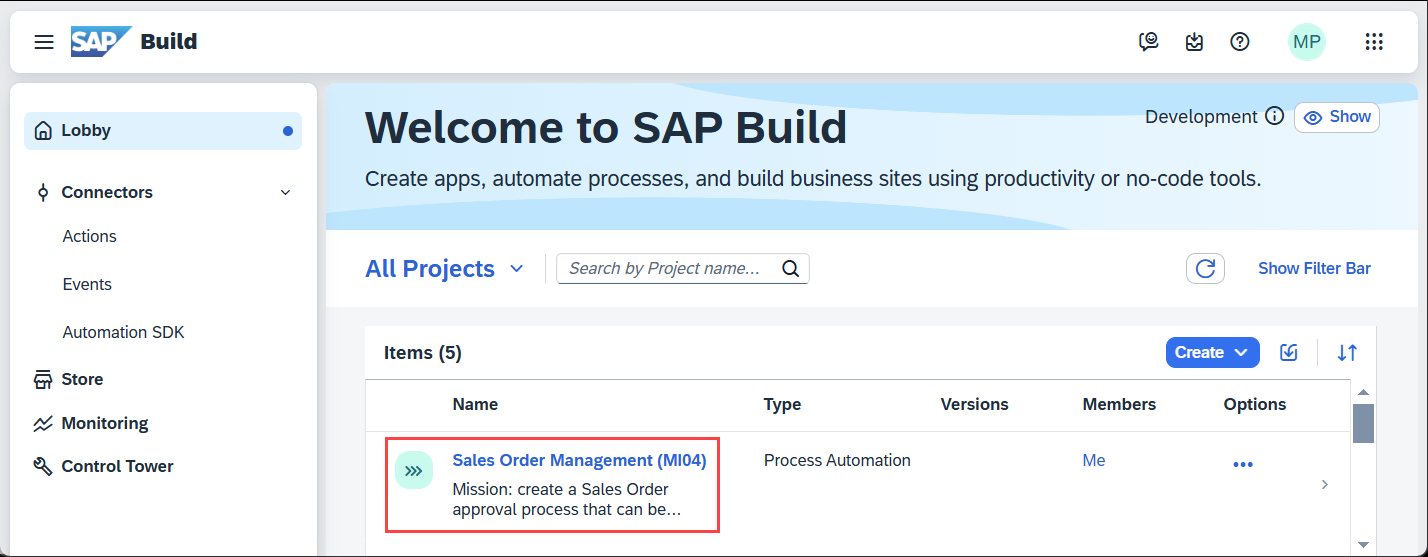This screenshot has width=1428, height=557.
Task: Open Events under Connectors
Action: [x=87, y=284]
